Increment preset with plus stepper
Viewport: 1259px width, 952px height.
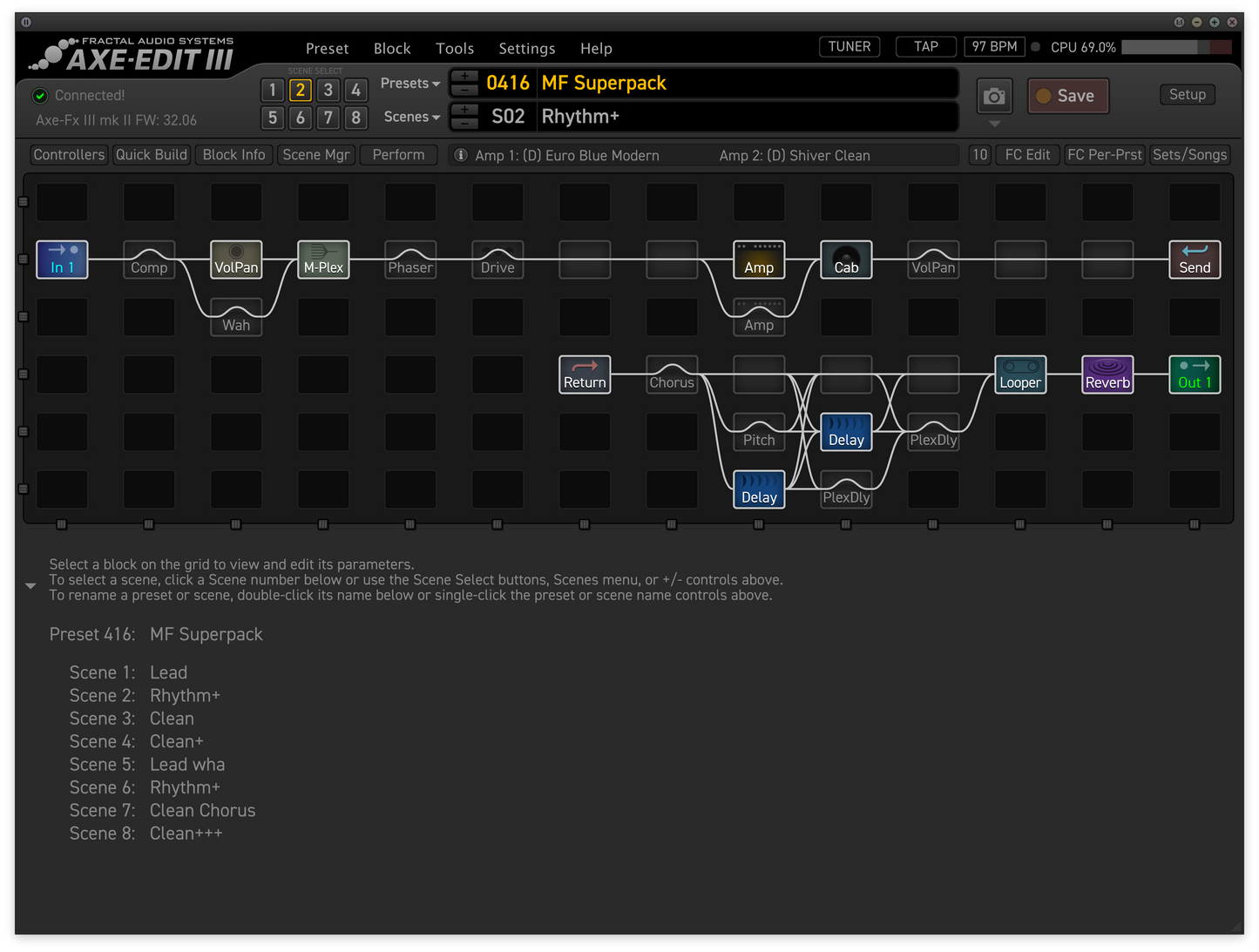[464, 77]
